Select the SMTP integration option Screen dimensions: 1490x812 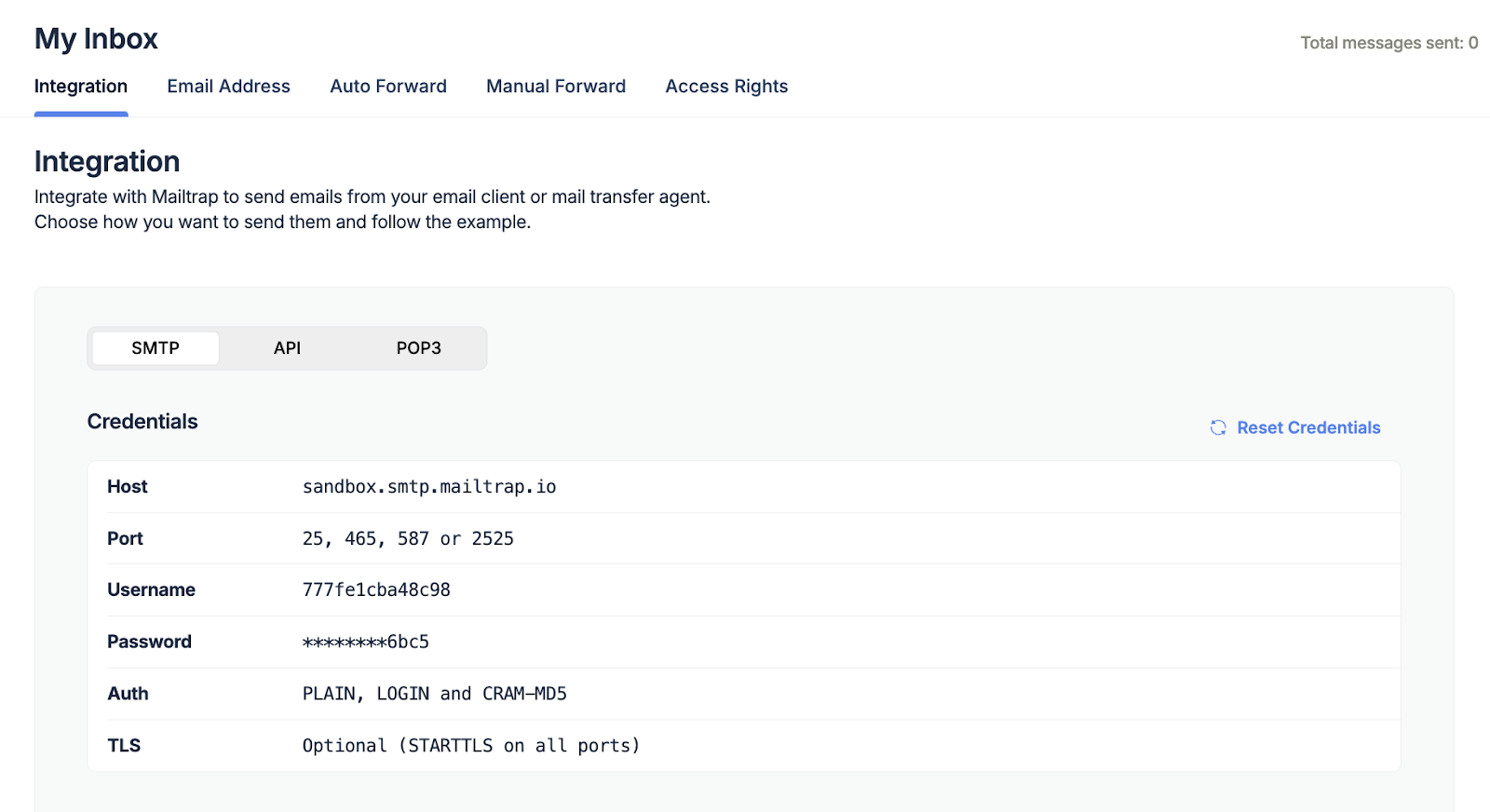click(x=156, y=348)
